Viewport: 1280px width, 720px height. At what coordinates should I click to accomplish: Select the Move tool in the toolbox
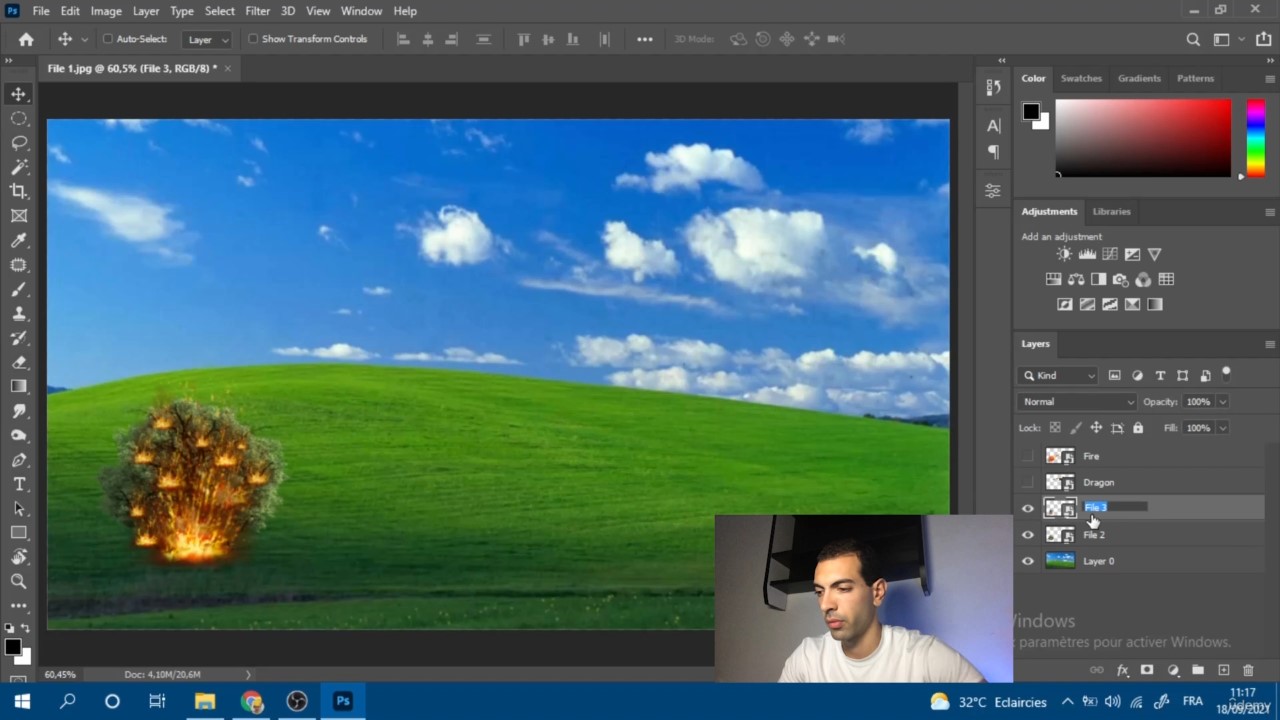(x=19, y=94)
